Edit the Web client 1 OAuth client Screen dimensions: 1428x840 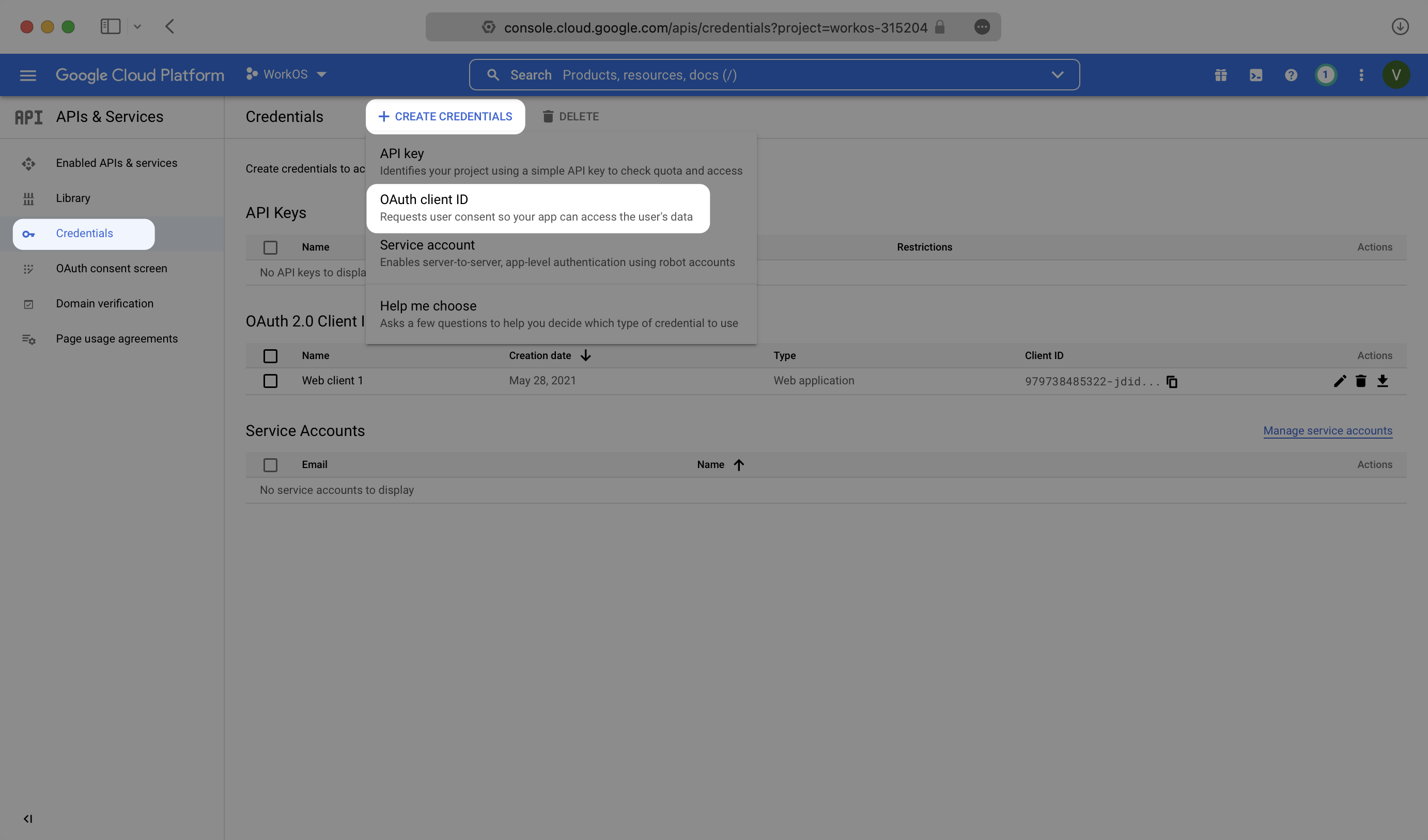tap(1339, 381)
